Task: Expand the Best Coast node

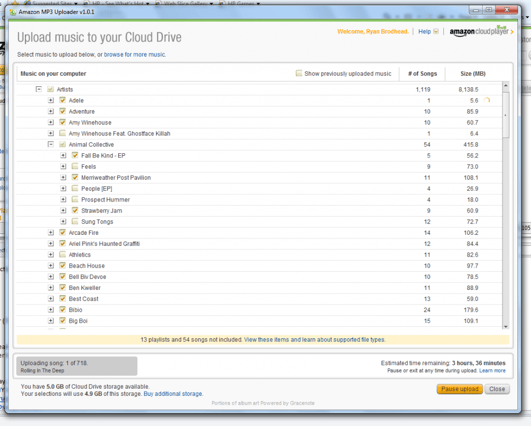Action: [x=51, y=299]
